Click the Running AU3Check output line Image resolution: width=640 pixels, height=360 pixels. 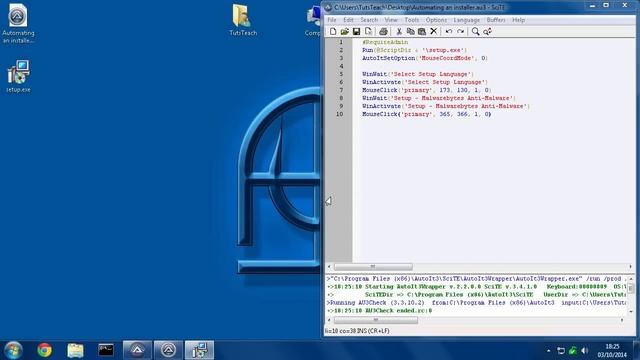click(x=476, y=302)
